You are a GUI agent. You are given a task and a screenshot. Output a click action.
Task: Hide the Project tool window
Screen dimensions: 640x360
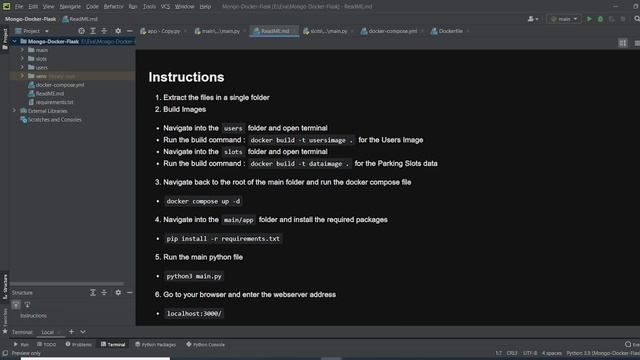129,31
